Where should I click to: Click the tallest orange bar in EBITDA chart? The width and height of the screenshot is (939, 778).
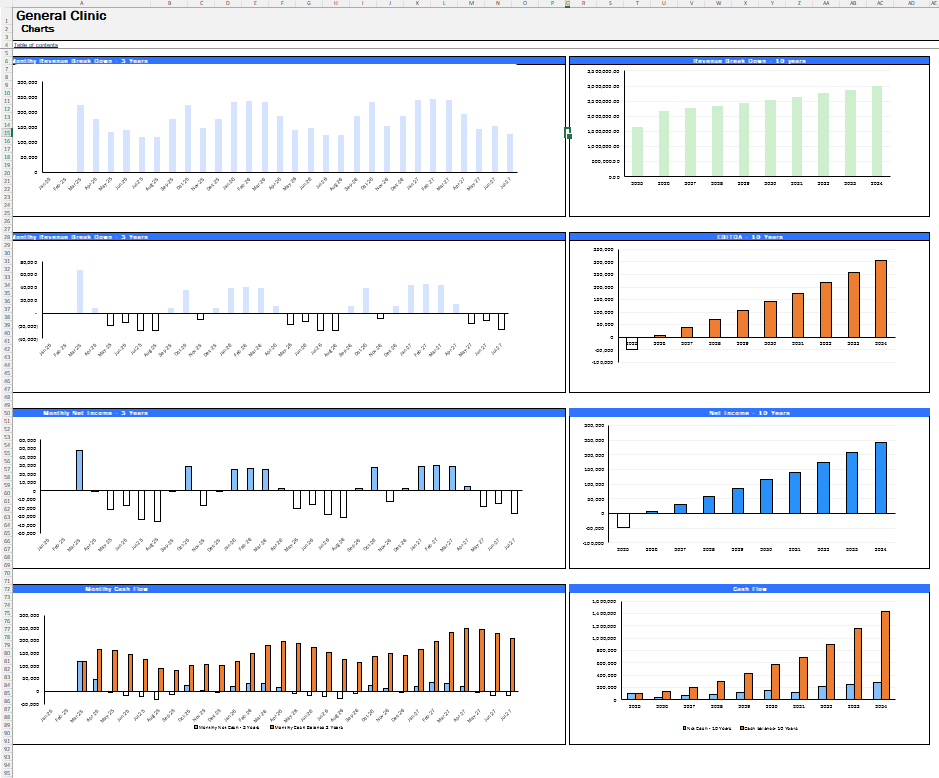(x=881, y=298)
